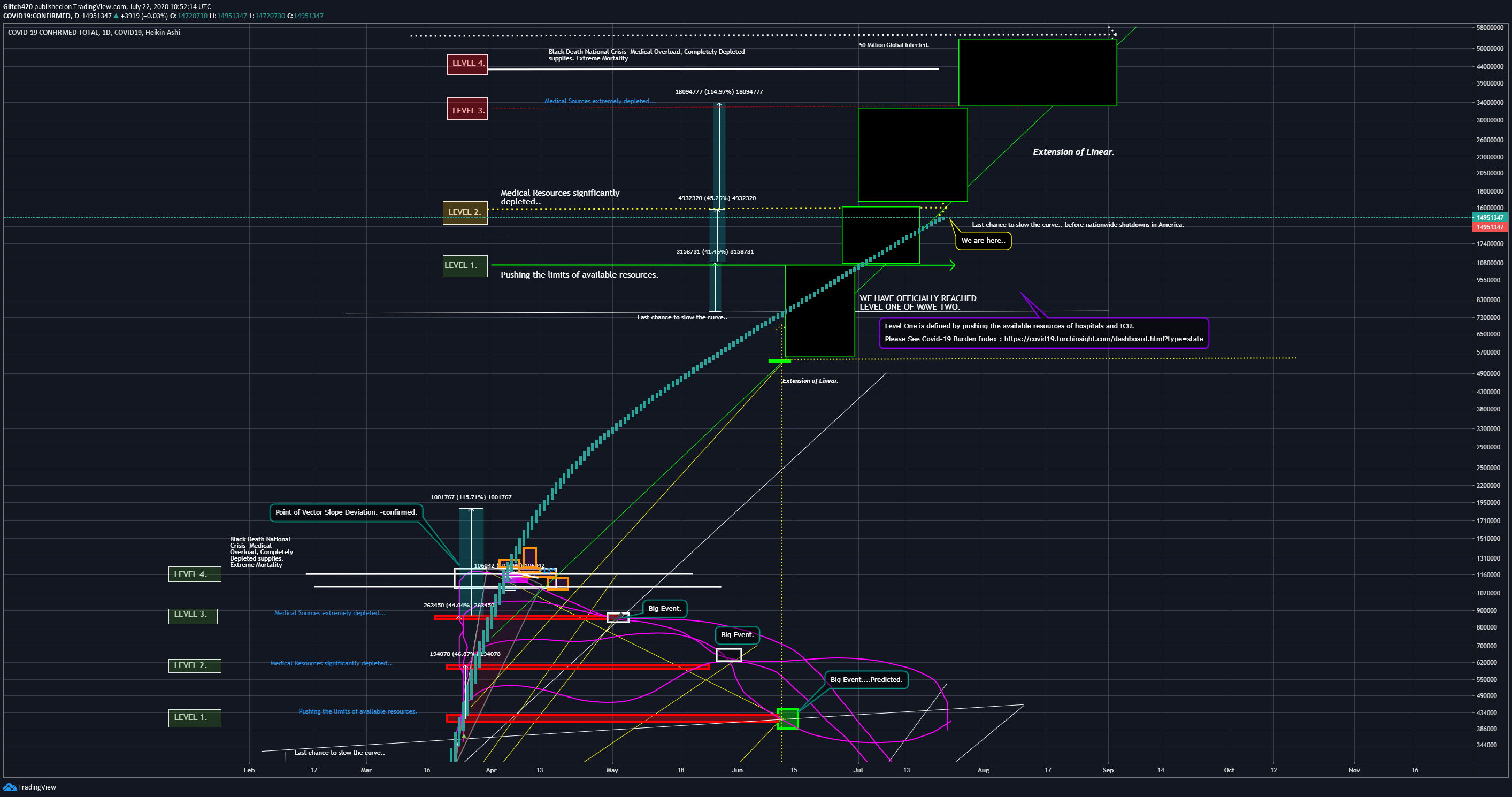Select the 'COVID-19 CONFIRMED TOTAL, 1D' chart title
The width and height of the screenshot is (1512, 797).
pyautogui.click(x=94, y=32)
